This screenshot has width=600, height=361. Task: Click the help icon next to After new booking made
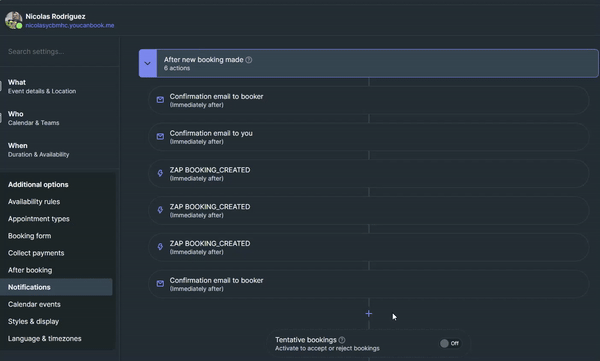pos(249,60)
